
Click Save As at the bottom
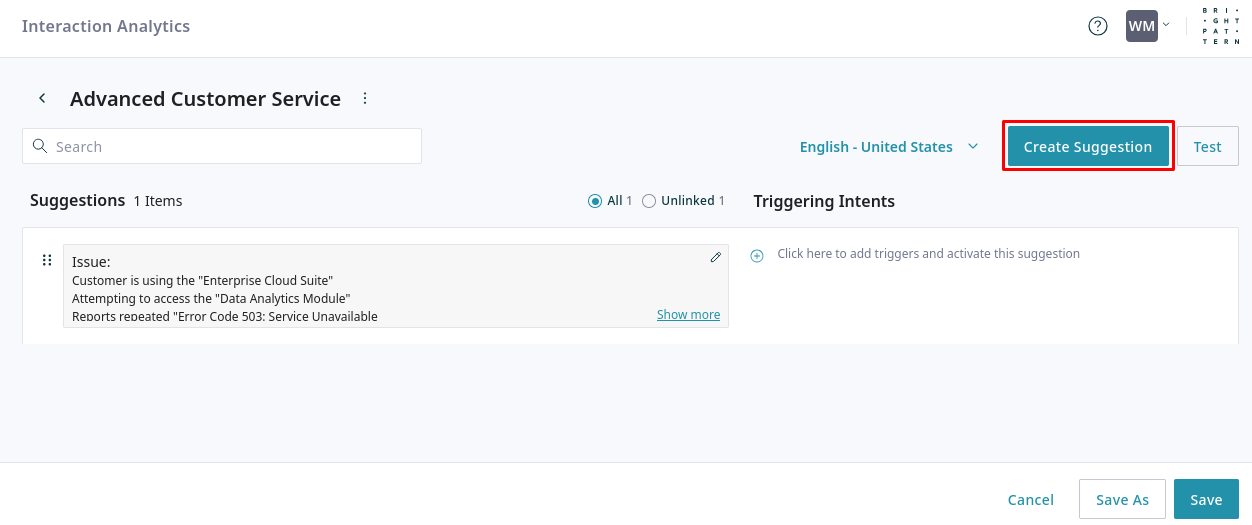pyautogui.click(x=1122, y=500)
